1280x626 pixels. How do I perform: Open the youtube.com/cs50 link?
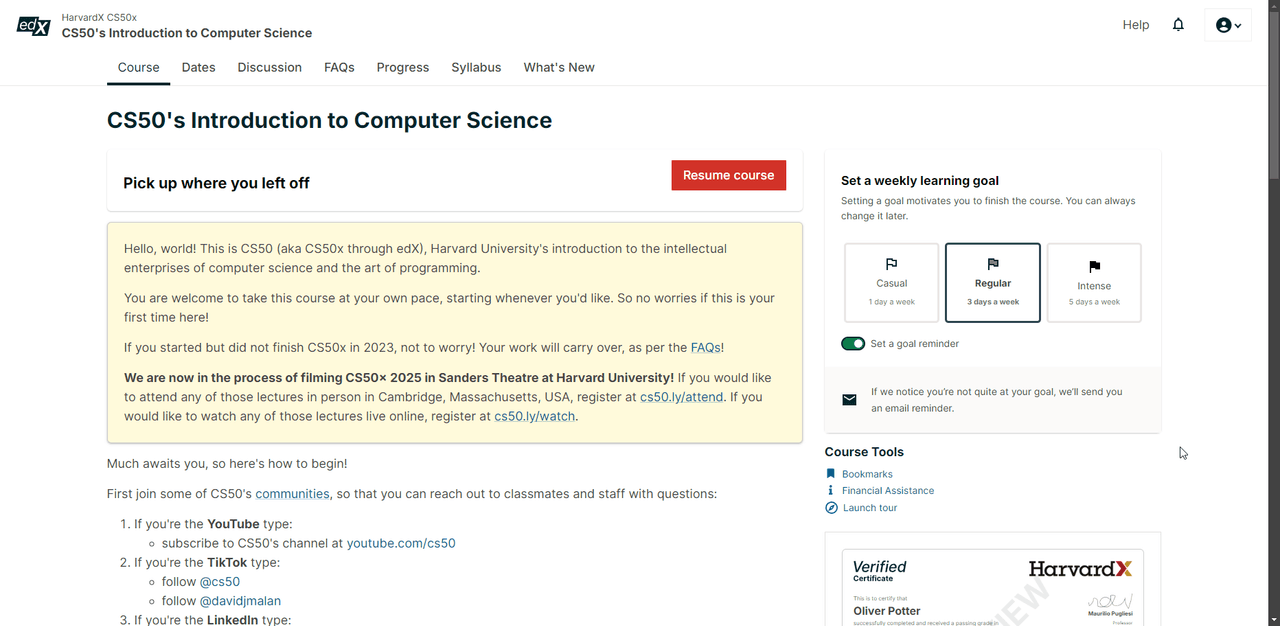pos(401,544)
